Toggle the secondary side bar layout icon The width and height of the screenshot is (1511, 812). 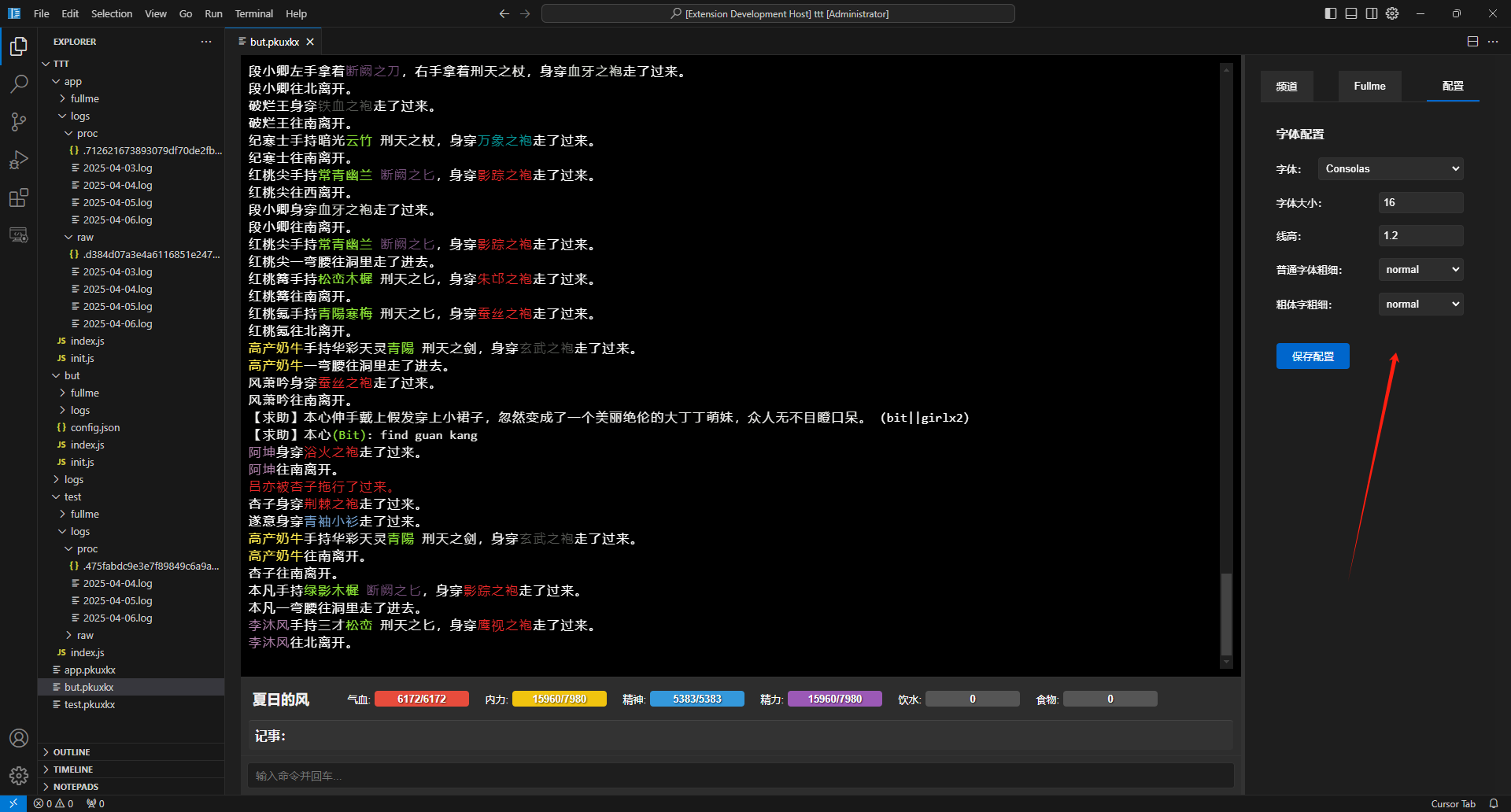pos(1372,13)
